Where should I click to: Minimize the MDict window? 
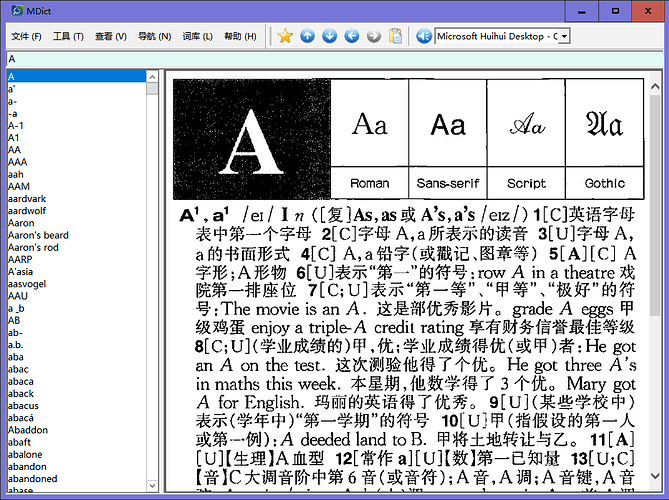pyautogui.click(x=582, y=11)
